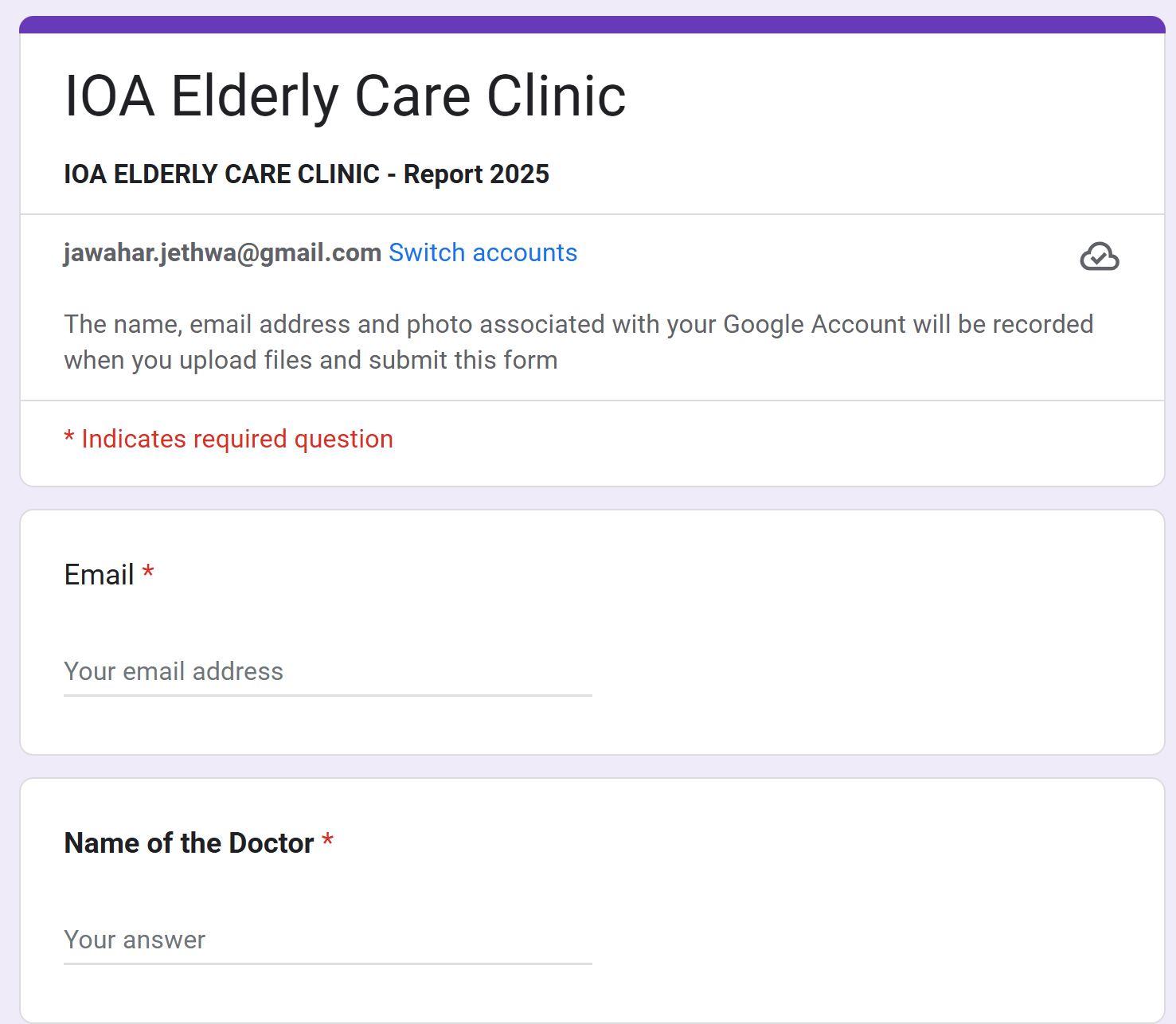Image resolution: width=1176 pixels, height=1024 pixels.
Task: Click the red asterisk beside Name of the Doctor
Action: click(327, 842)
